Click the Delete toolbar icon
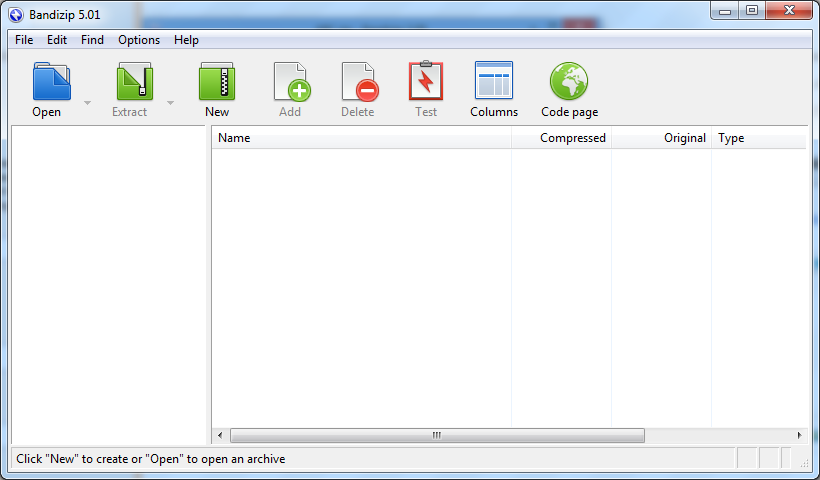 tap(360, 81)
